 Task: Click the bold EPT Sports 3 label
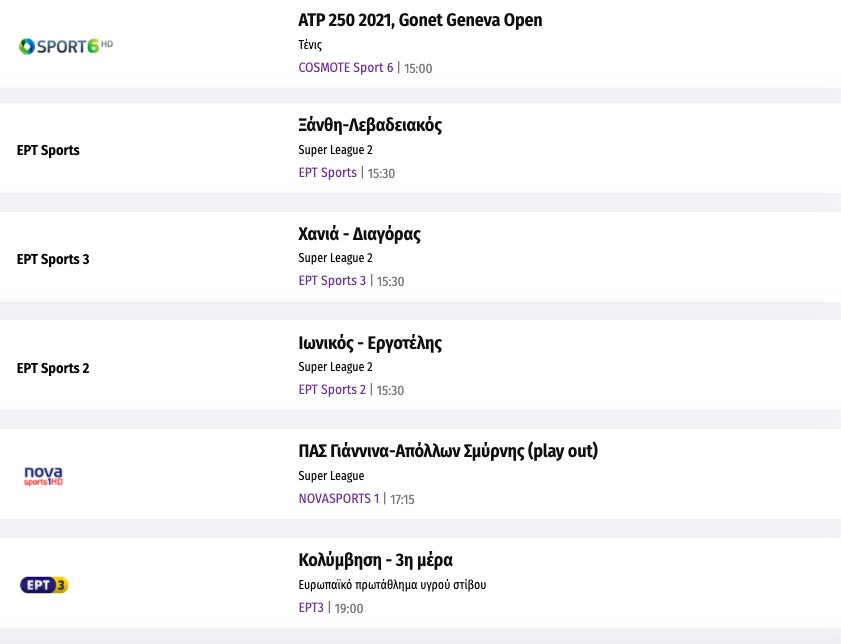click(53, 260)
